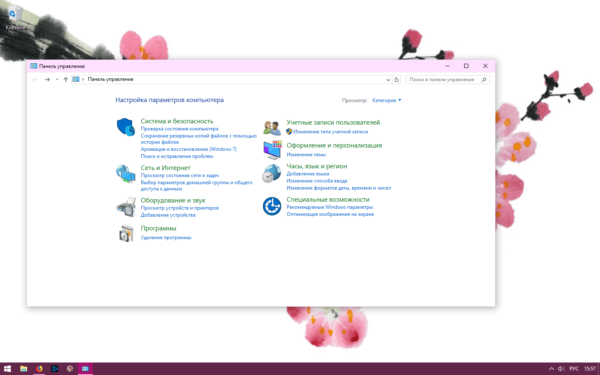Click the Control Panel address bar icon
Image resolution: width=600 pixels, height=375 pixels.
coord(75,79)
